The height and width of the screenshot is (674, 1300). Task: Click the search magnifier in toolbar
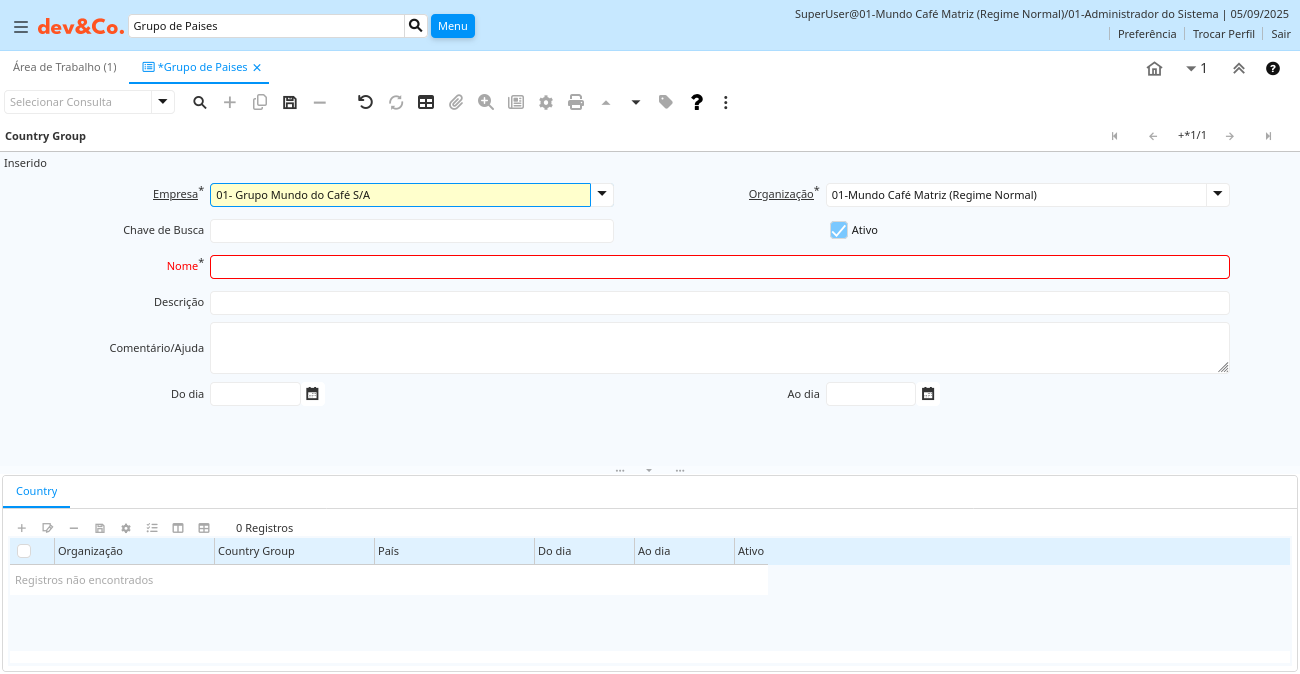[200, 102]
